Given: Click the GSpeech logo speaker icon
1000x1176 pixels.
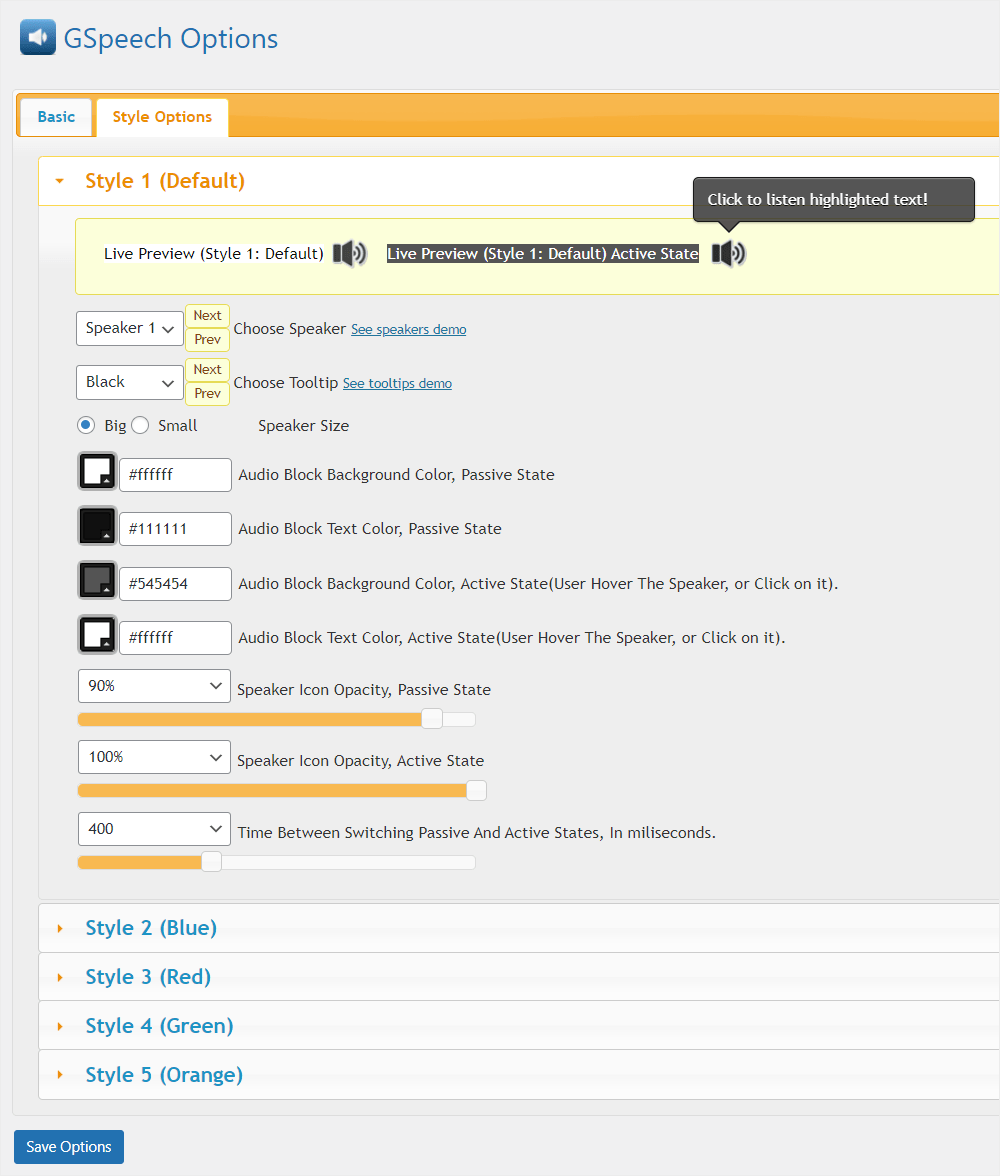Looking at the screenshot, I should coord(37,36).
